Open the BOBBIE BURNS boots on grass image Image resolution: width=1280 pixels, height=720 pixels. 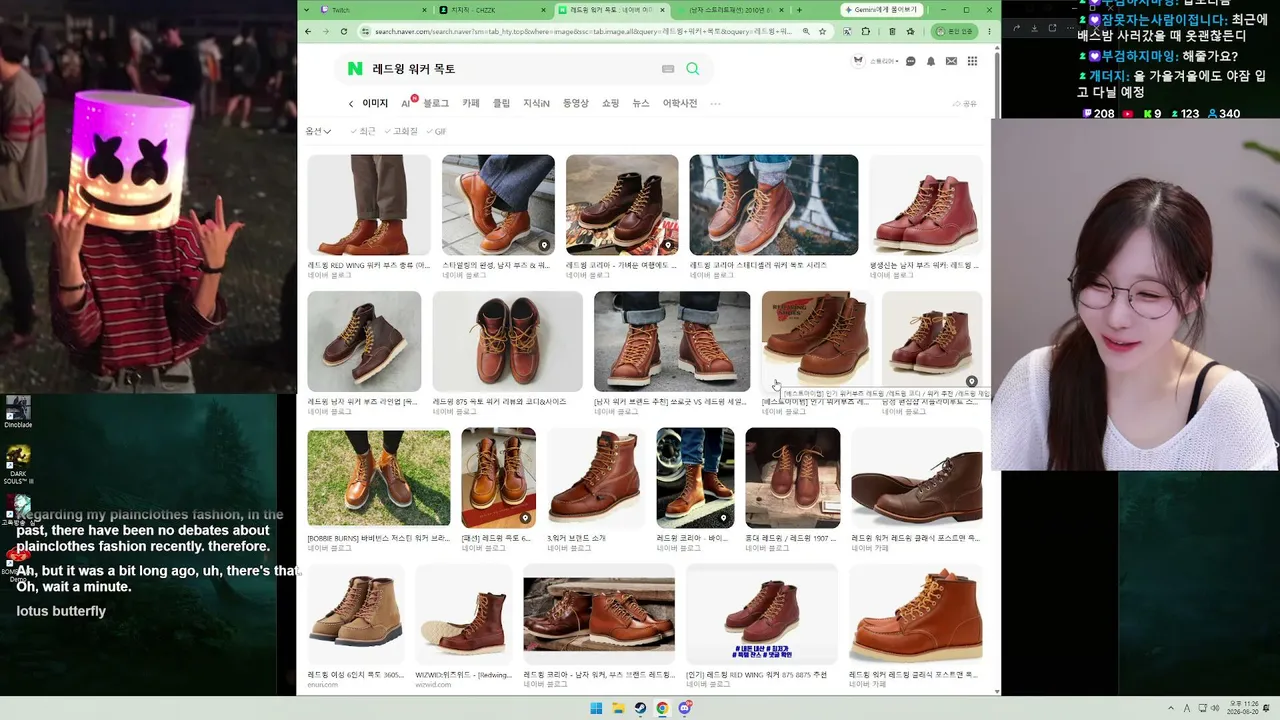point(379,478)
